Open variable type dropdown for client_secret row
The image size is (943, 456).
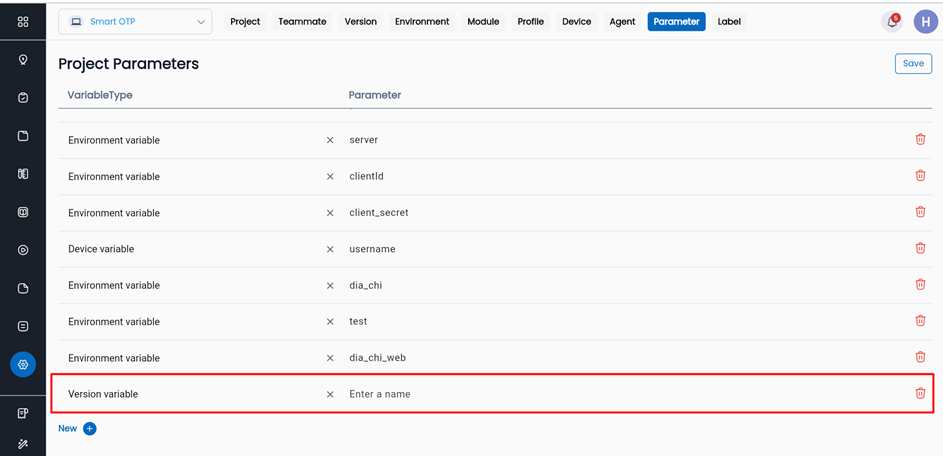tap(190, 213)
